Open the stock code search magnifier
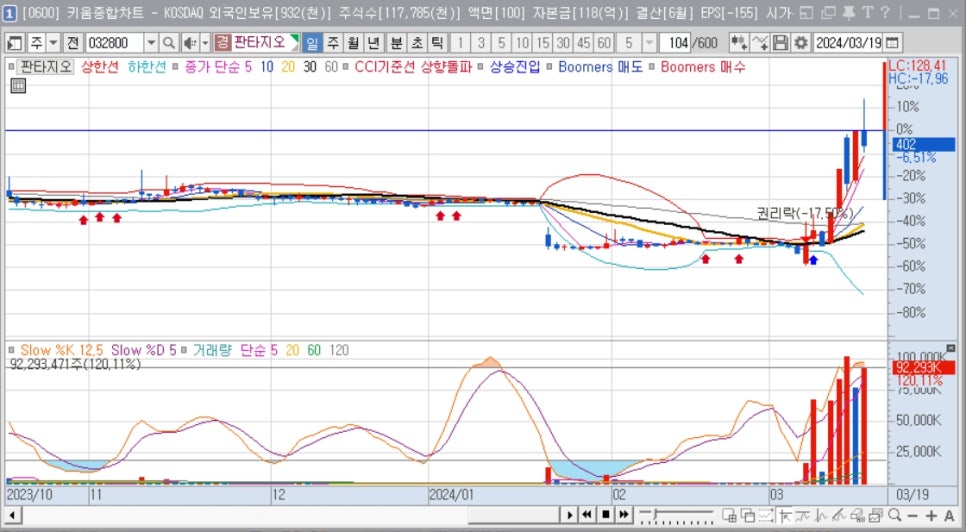The height and width of the screenshot is (532, 966). click(168, 42)
